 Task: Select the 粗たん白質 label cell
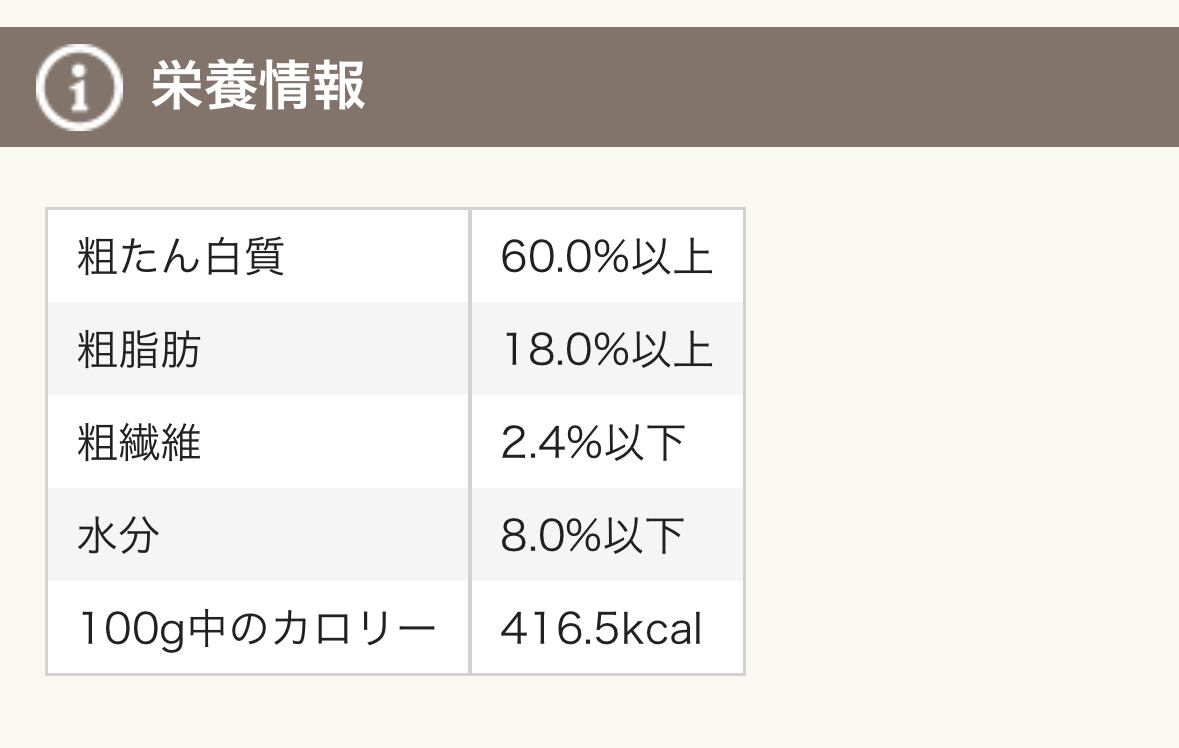coord(181,257)
